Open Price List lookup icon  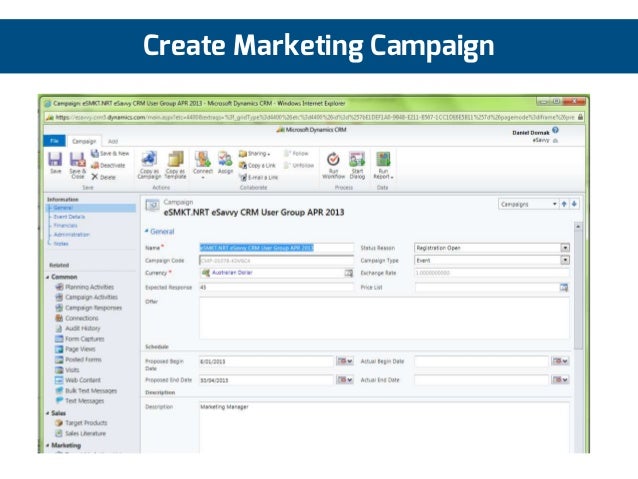click(564, 288)
